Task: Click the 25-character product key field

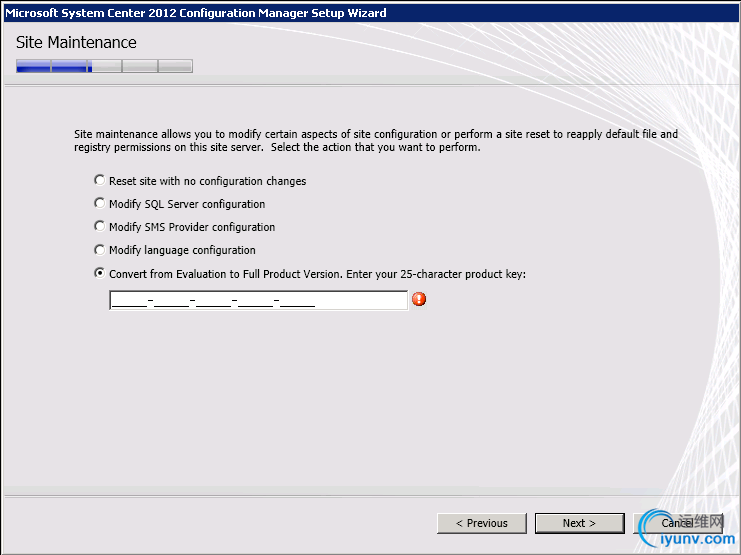Action: (258, 300)
